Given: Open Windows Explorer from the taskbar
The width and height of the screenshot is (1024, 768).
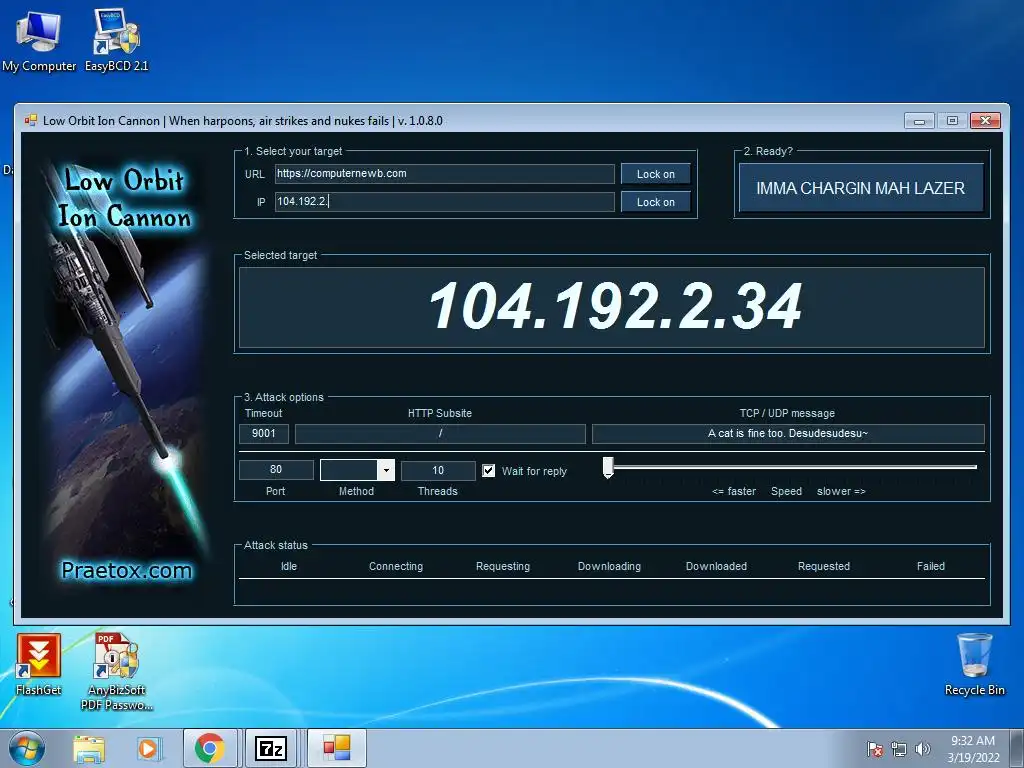Looking at the screenshot, I should click(89, 749).
